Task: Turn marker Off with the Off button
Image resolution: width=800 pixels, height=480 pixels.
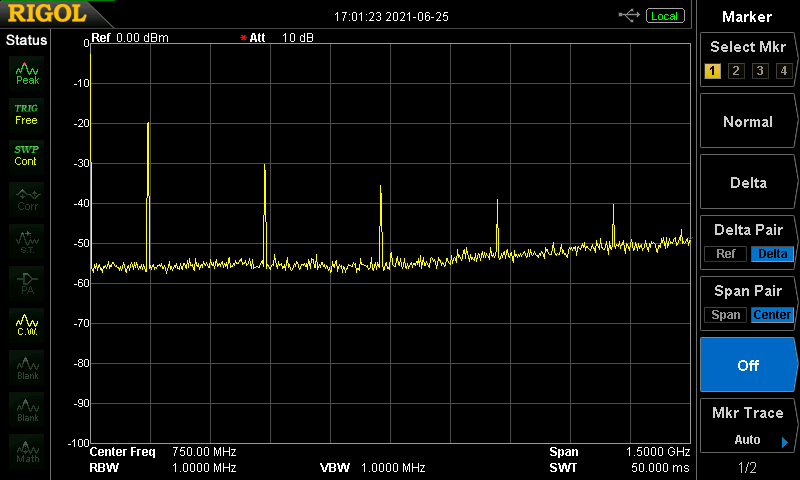Action: (x=748, y=365)
